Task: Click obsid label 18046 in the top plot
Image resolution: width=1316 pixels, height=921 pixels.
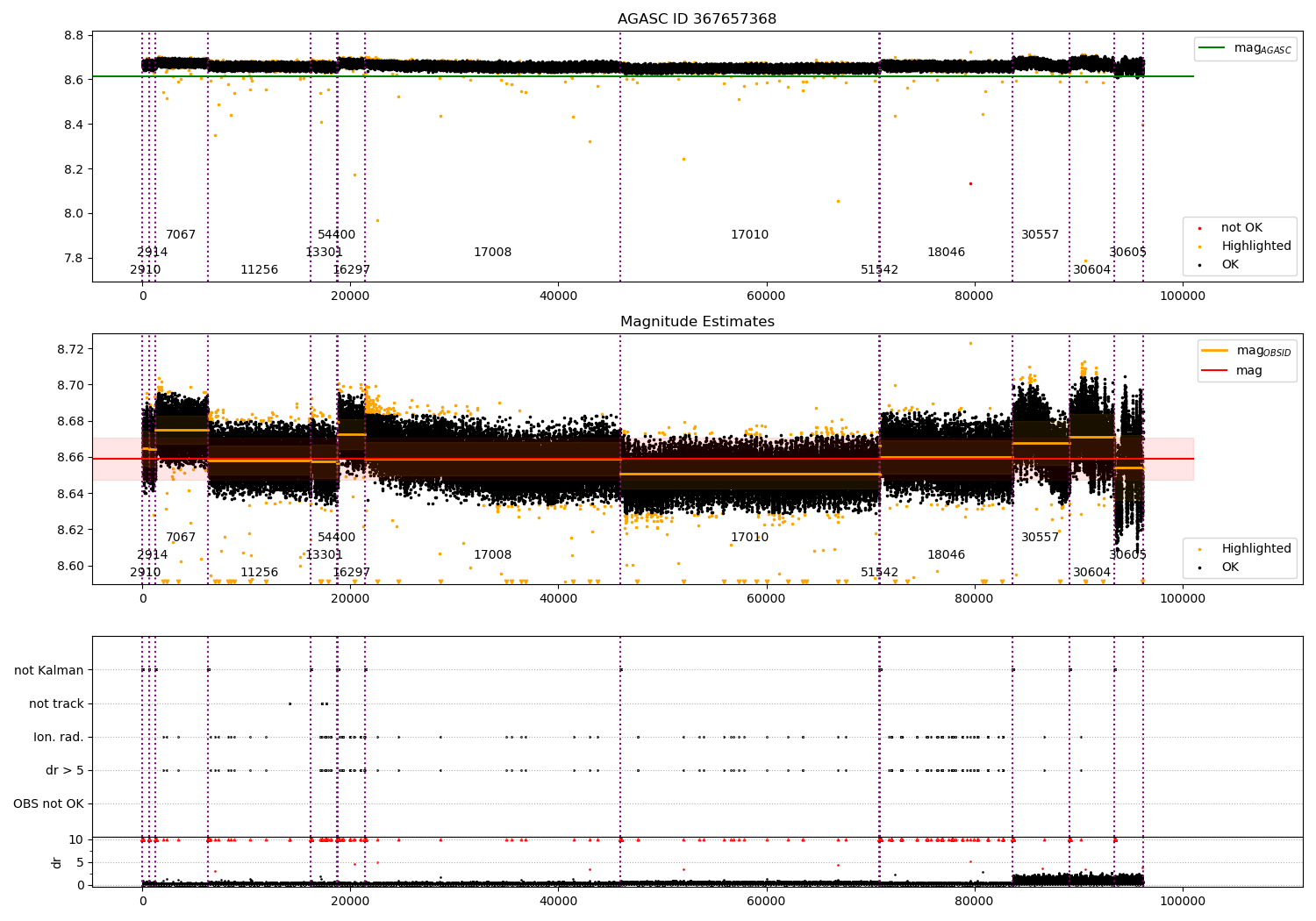Action: 947,253
